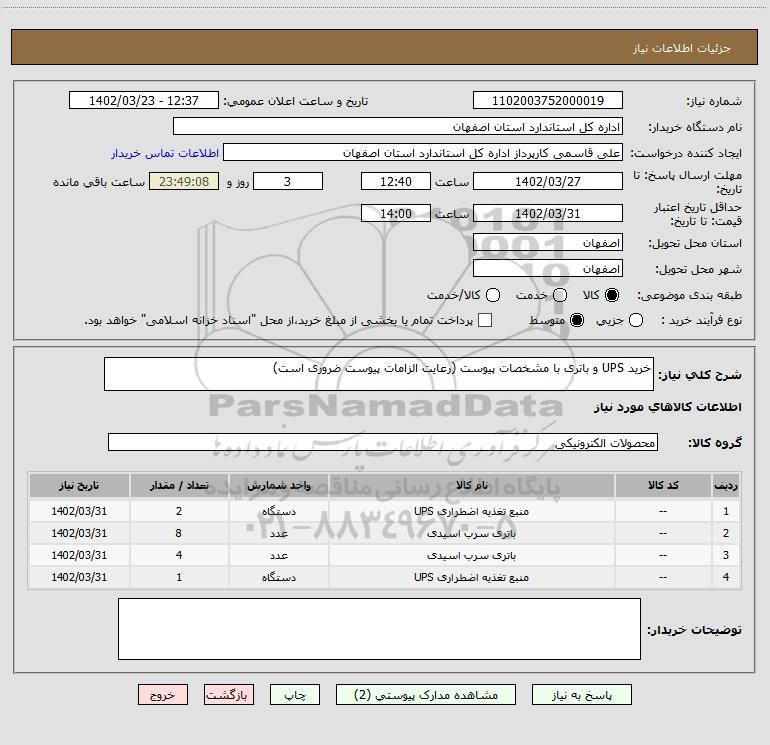The image size is (770, 745).
Task: Click quantity 1 in row 4
Action: point(179,578)
